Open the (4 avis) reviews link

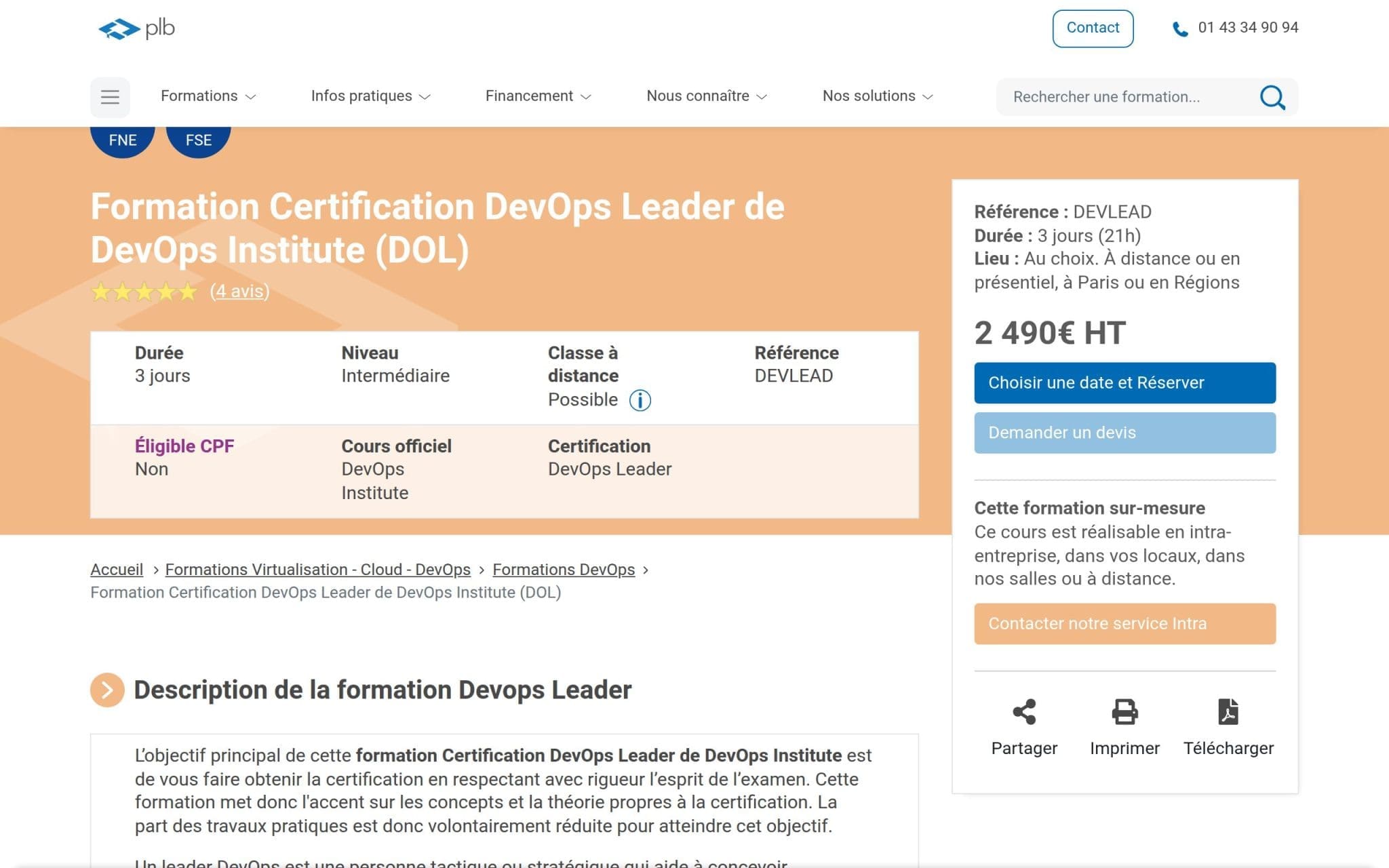point(240,292)
